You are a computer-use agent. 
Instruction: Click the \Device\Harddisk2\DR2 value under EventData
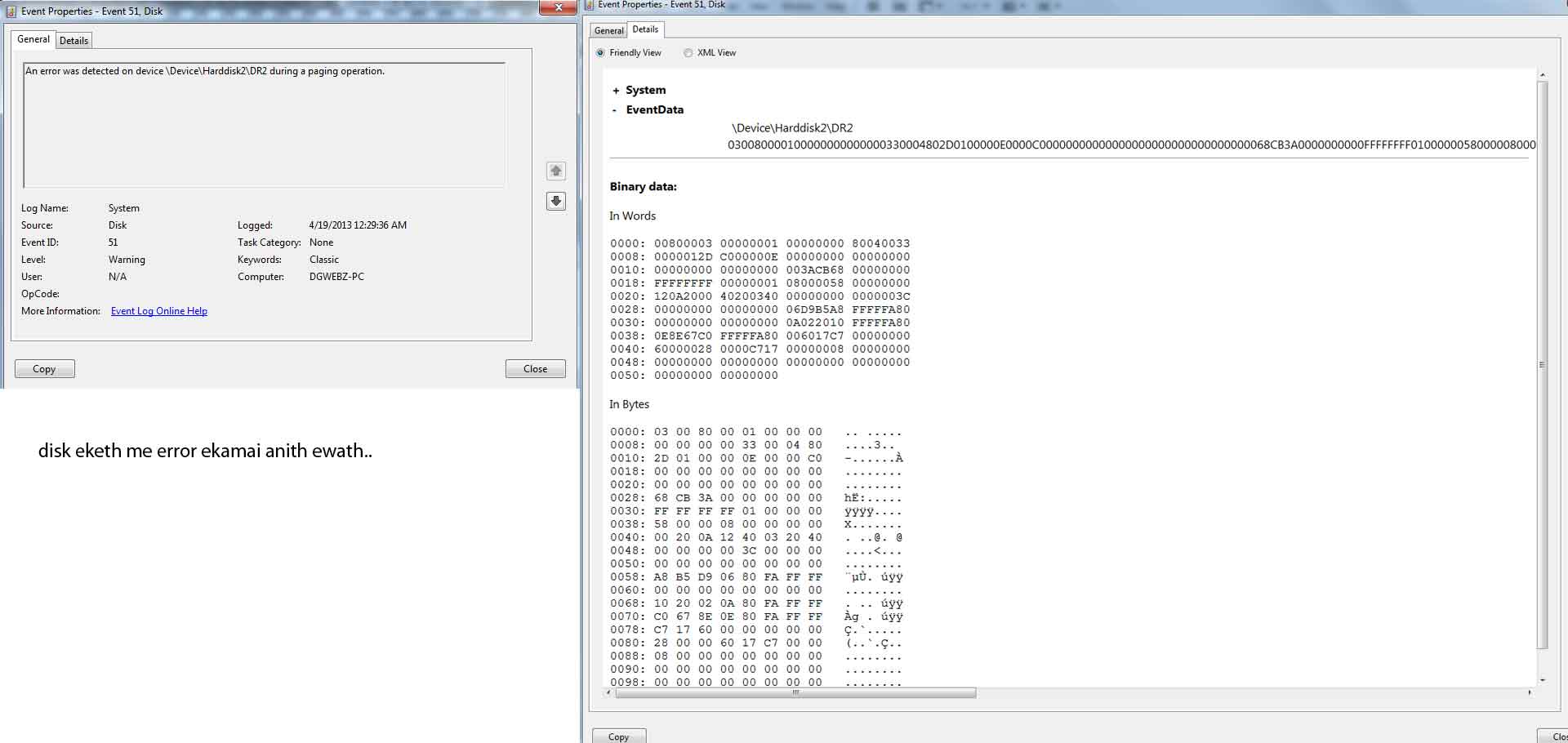point(792,128)
